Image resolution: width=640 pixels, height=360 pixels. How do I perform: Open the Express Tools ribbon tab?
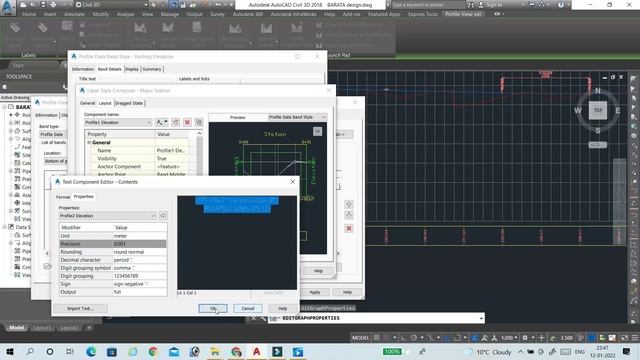click(x=422, y=14)
